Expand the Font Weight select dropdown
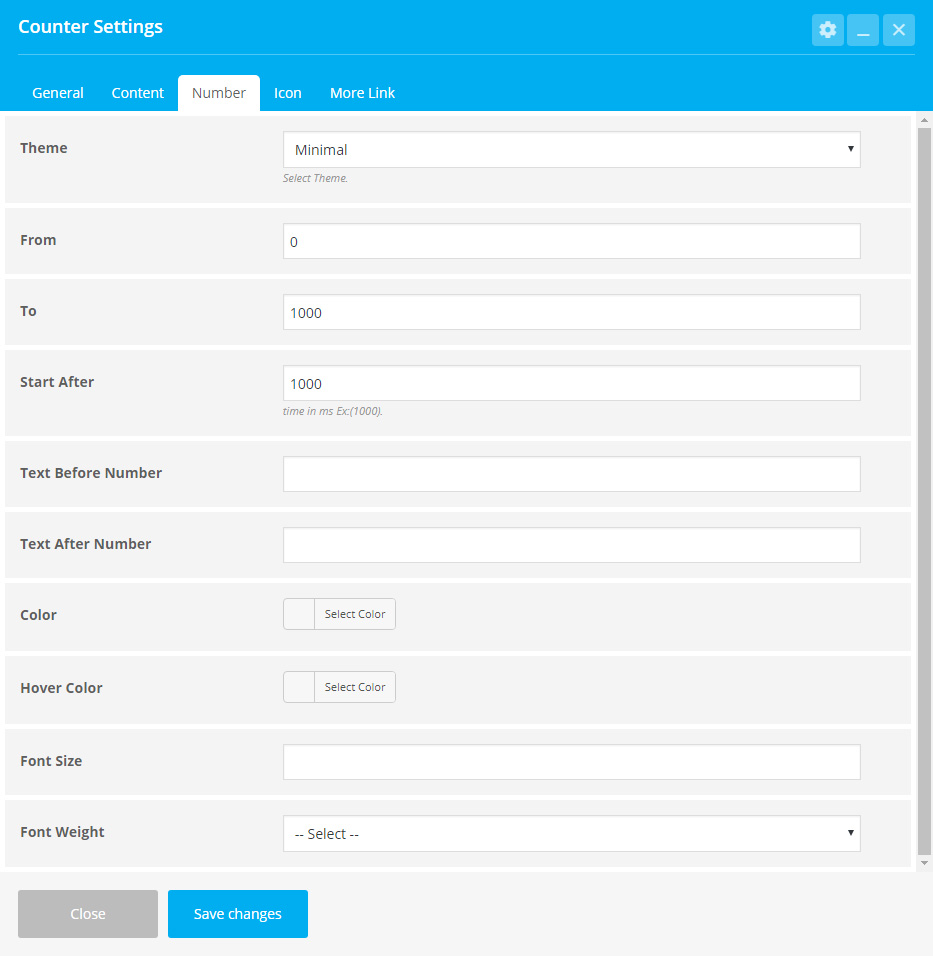Viewport: 933px width, 956px height. click(x=572, y=833)
